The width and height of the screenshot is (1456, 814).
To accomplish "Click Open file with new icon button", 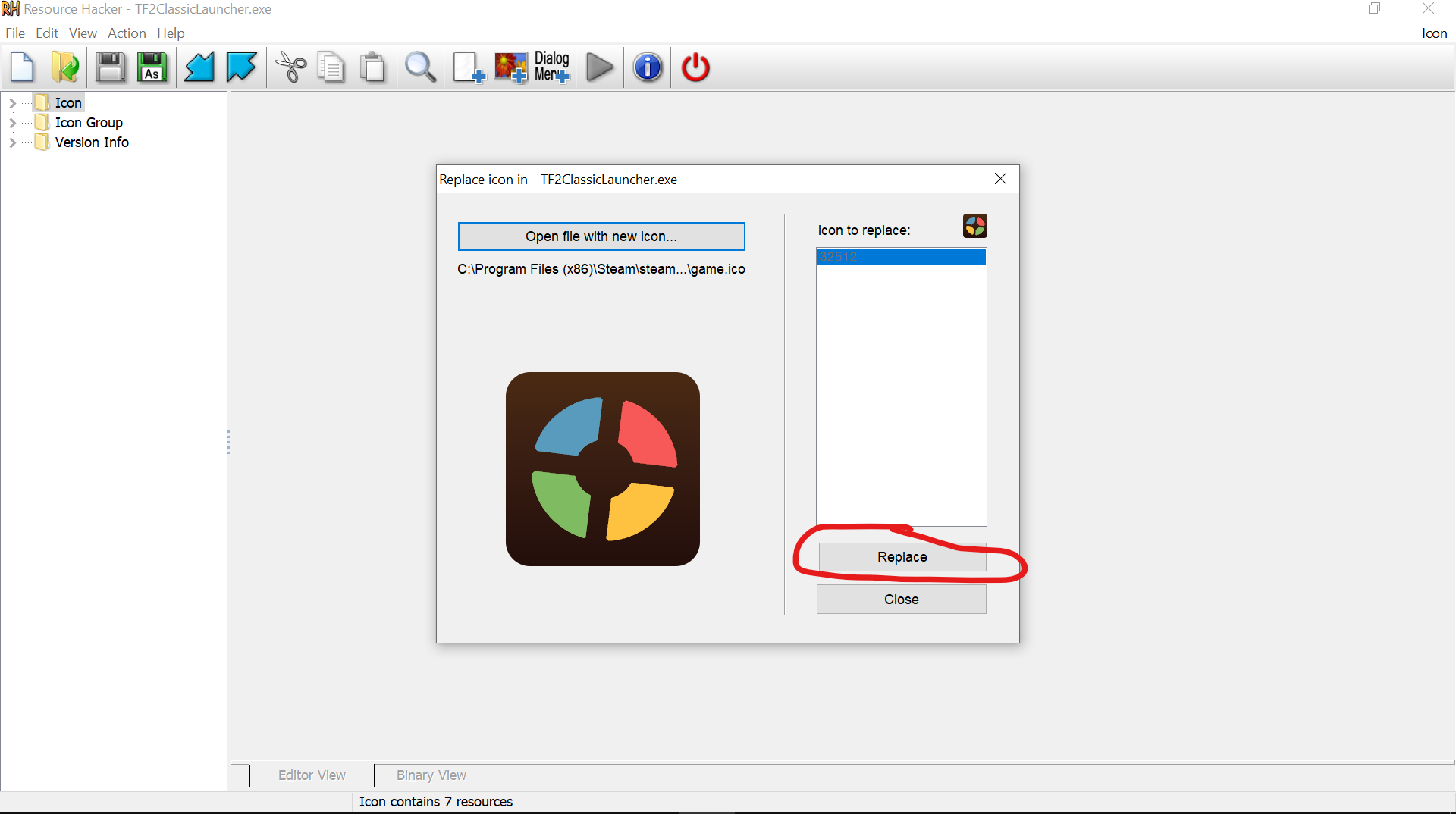I will click(601, 236).
